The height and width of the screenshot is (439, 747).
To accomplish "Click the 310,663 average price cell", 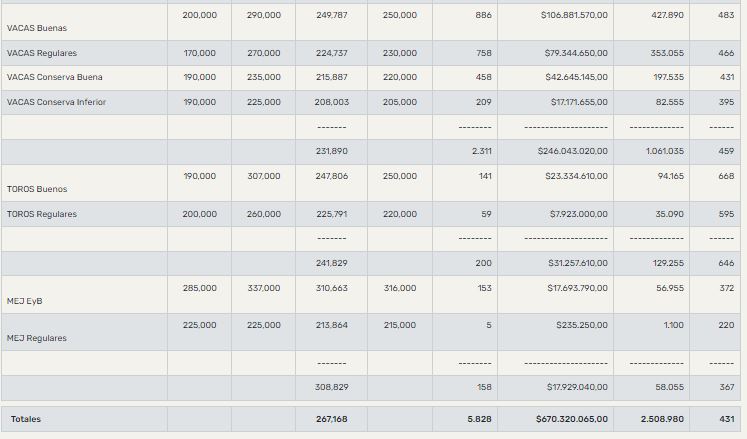I will [x=331, y=288].
